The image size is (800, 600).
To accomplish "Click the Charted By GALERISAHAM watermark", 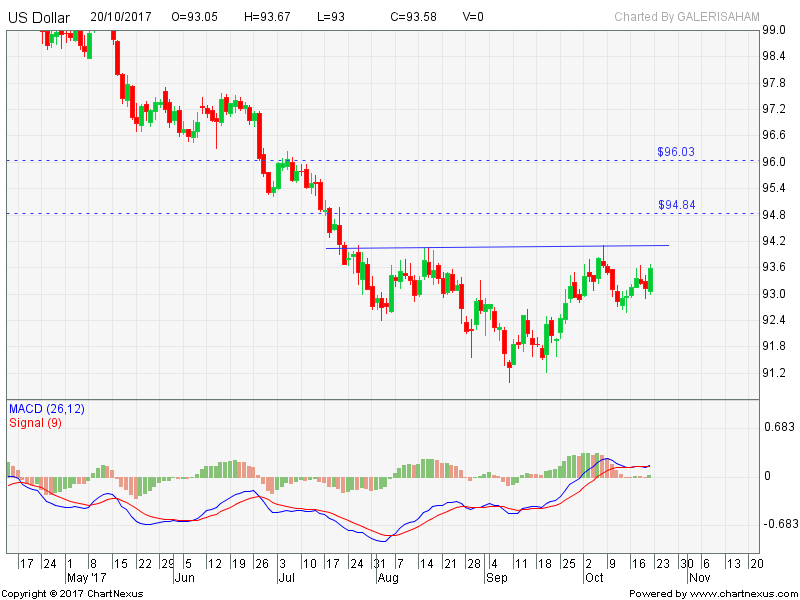I will (x=687, y=17).
